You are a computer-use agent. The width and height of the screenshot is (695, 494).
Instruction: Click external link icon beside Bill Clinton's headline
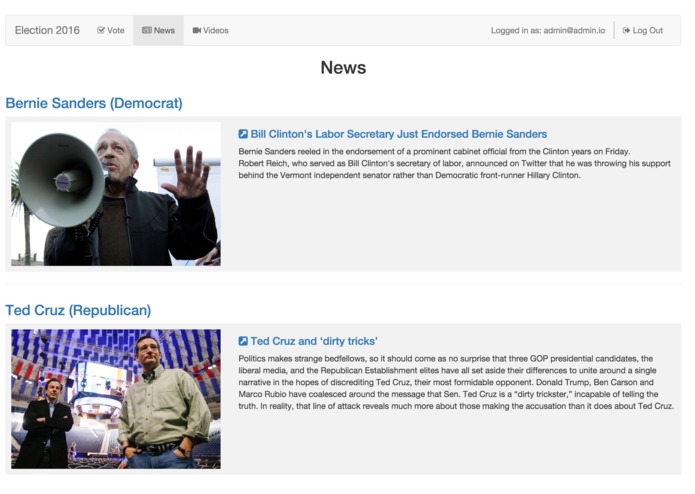[x=243, y=134]
